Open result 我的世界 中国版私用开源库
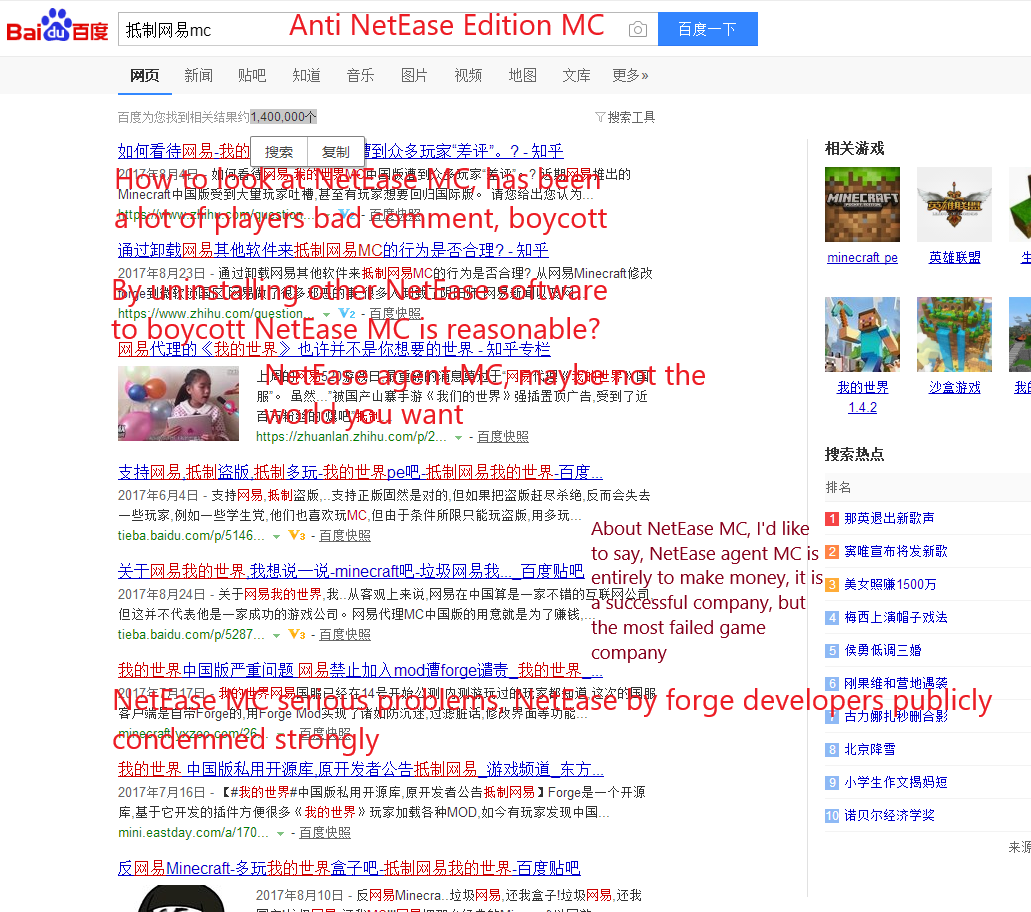Viewport: 1031px width, 912px height. 360,769
